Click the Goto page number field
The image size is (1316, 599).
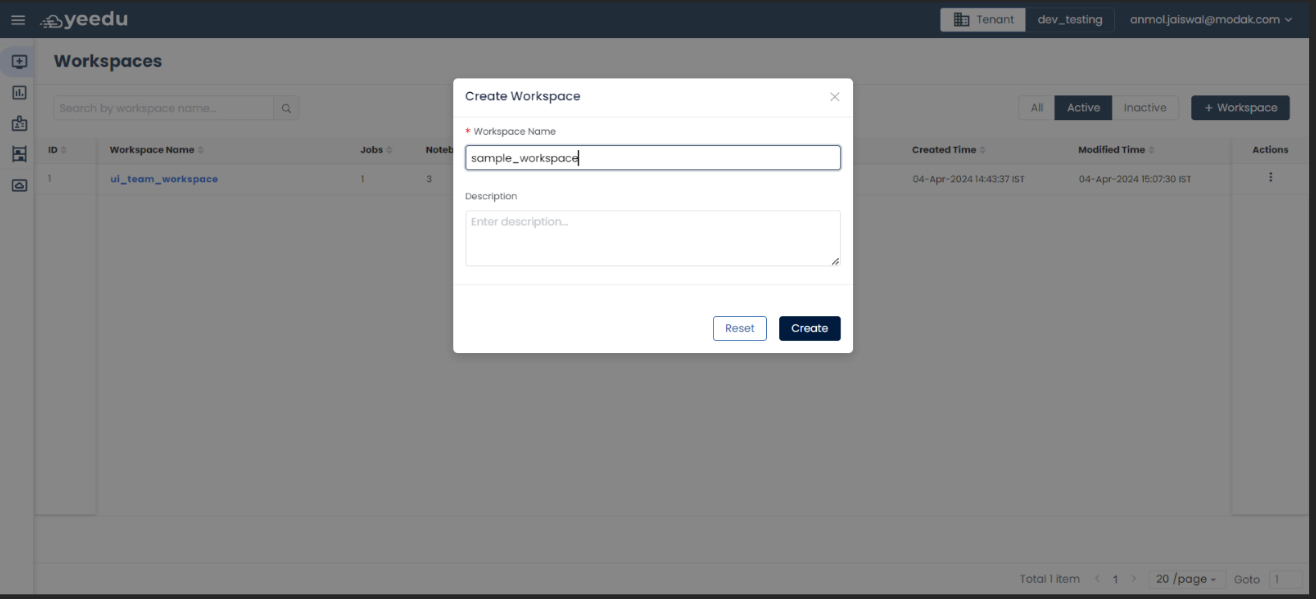coord(1285,579)
